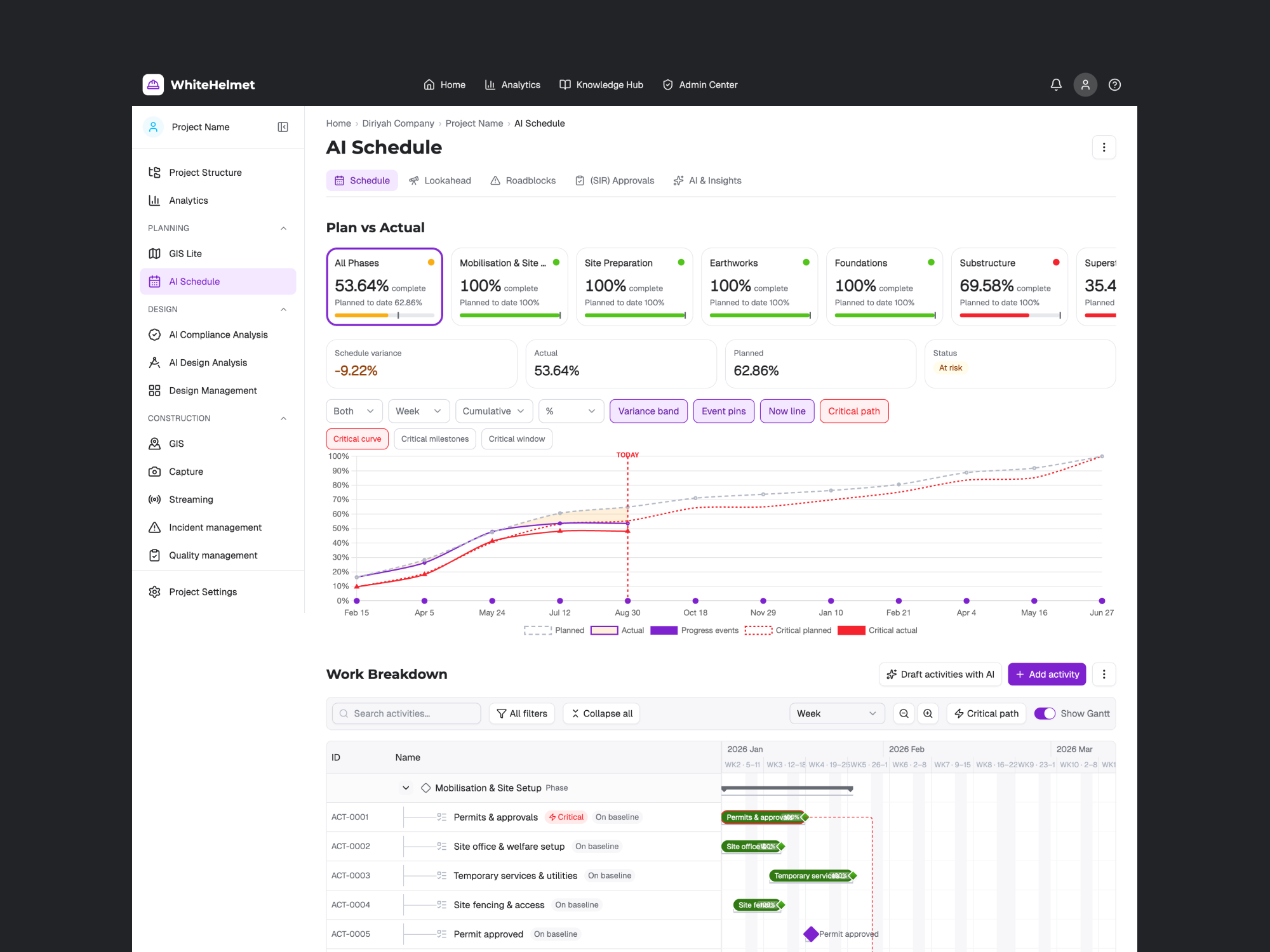Zoom out the Gantt timeline

904,713
